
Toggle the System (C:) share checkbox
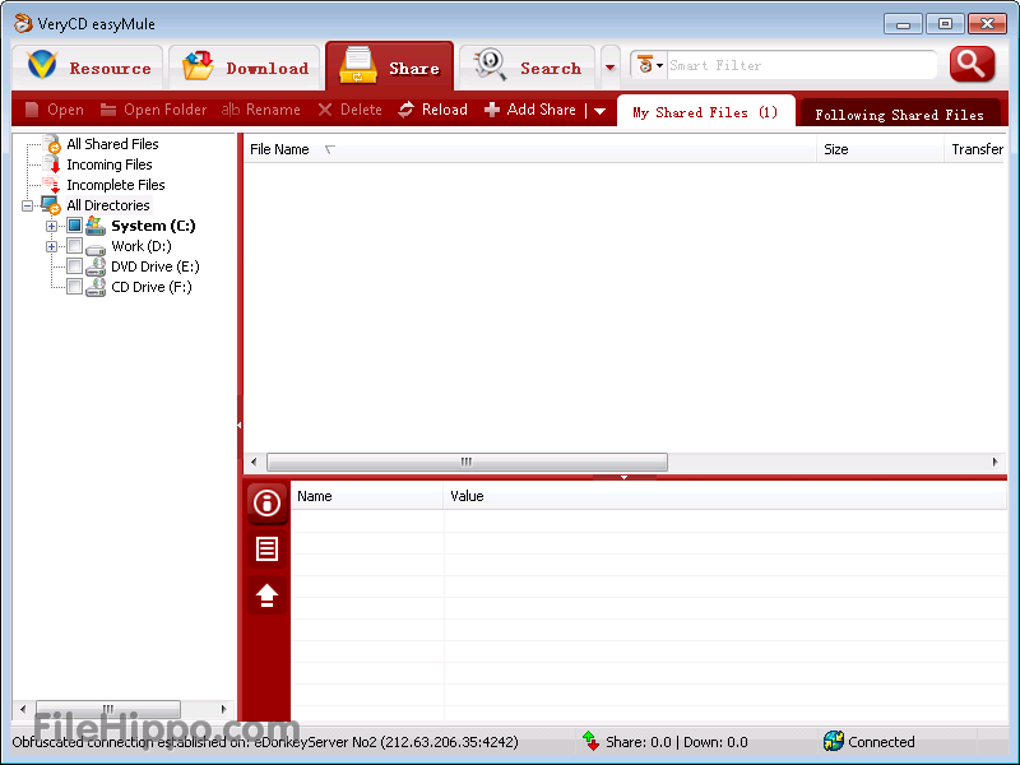[75, 225]
